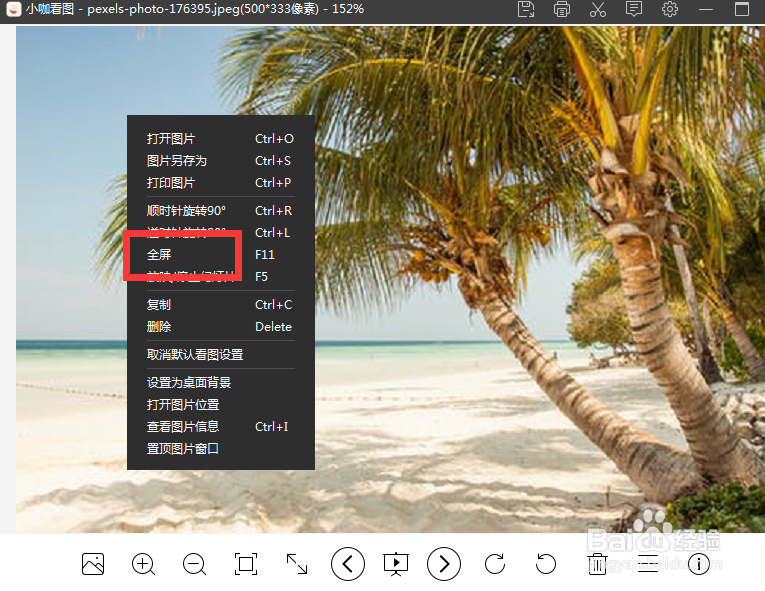Choose 置顶图片窗口 entry

[221, 448]
